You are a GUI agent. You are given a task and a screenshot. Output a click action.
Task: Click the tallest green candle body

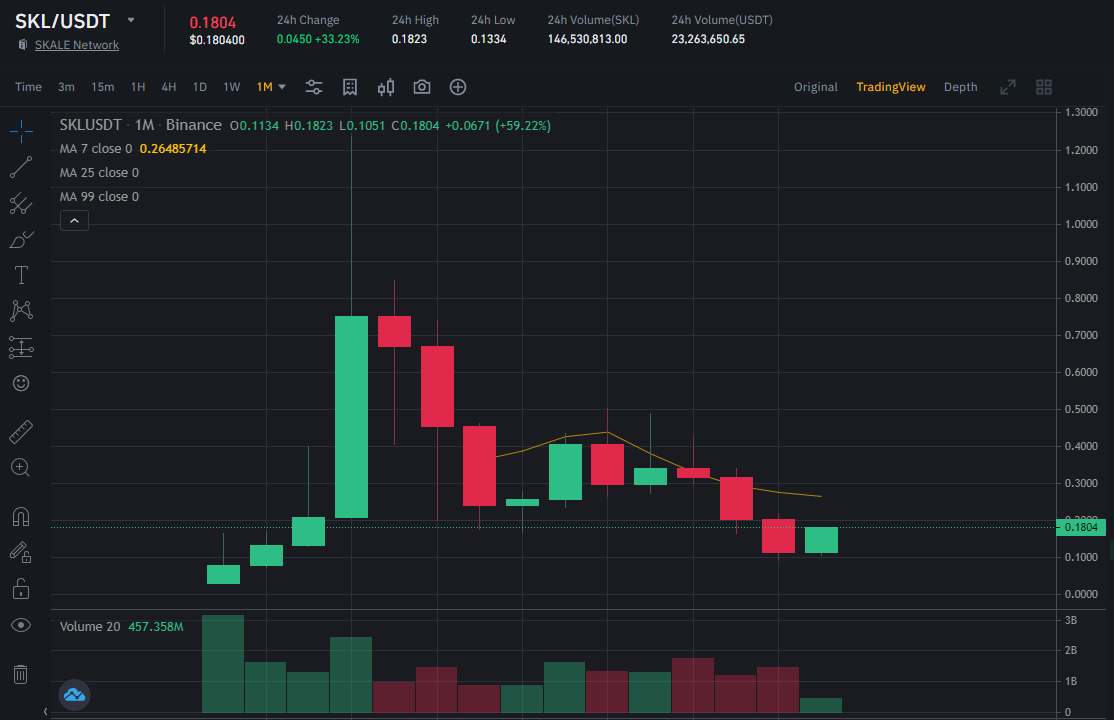(x=352, y=417)
